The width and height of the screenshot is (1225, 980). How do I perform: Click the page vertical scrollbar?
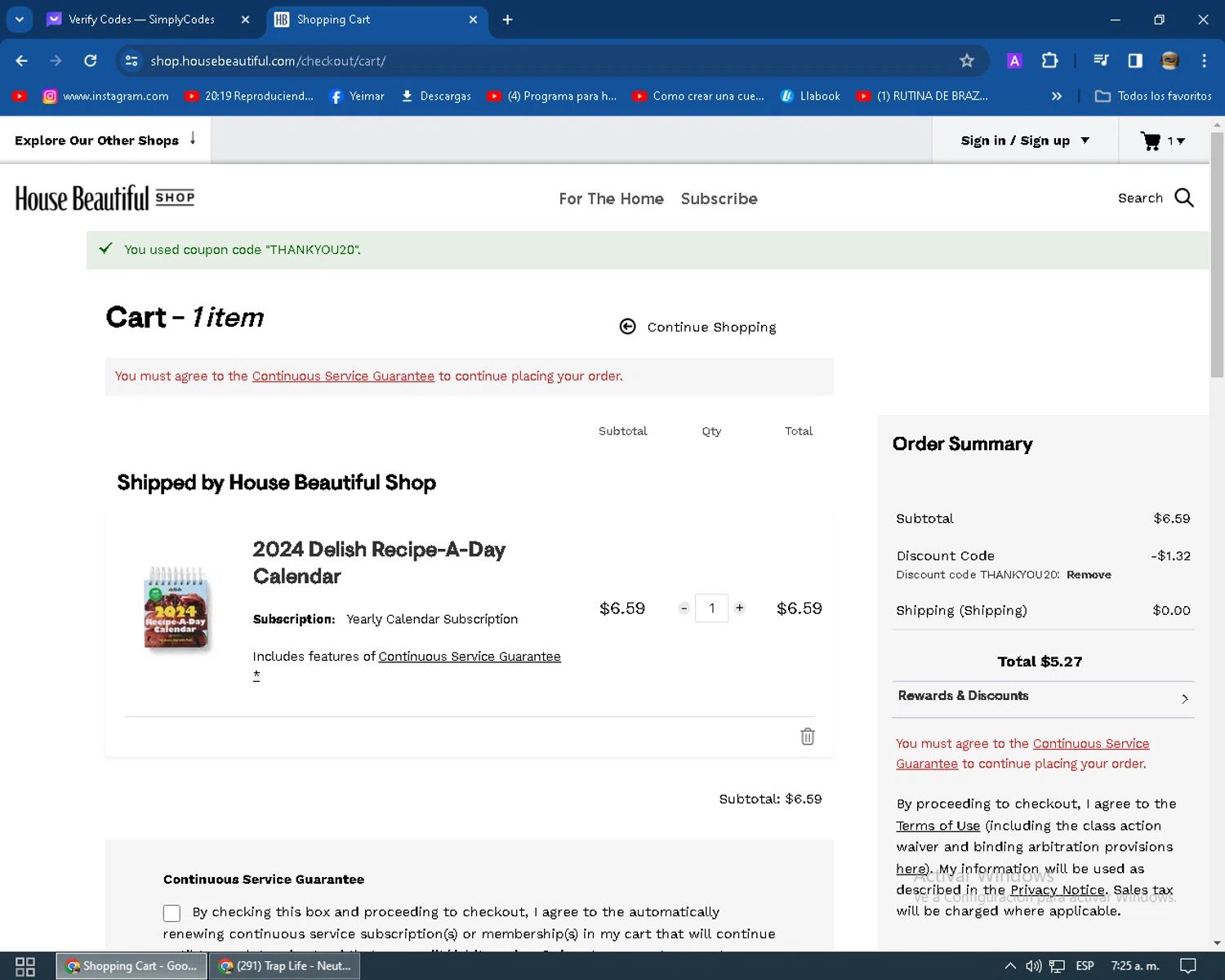(1217, 253)
